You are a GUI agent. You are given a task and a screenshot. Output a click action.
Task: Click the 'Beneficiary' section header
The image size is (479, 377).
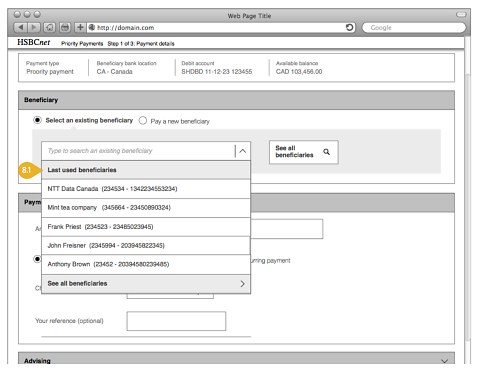[236, 100]
